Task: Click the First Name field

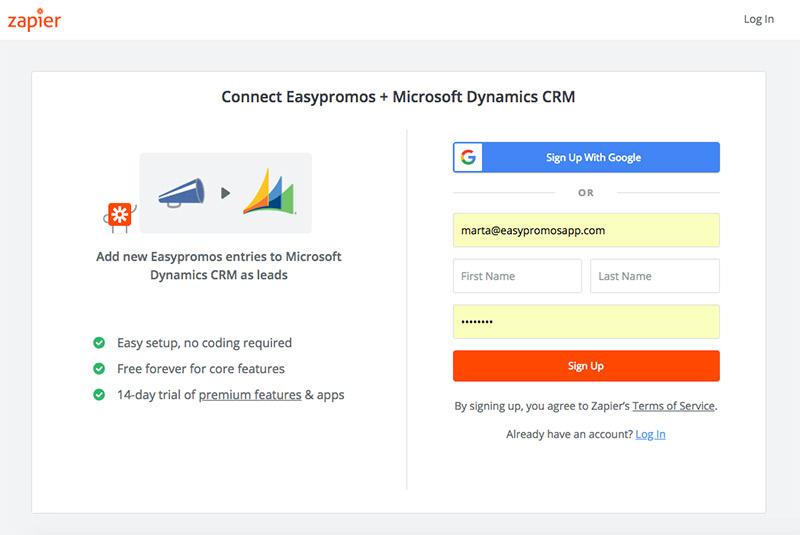Action: pyautogui.click(x=517, y=276)
